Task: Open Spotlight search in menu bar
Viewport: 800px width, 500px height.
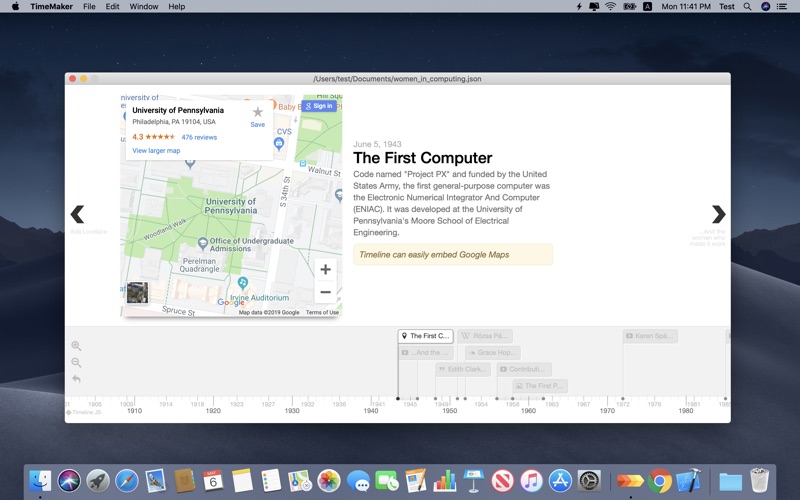Action: point(747,7)
